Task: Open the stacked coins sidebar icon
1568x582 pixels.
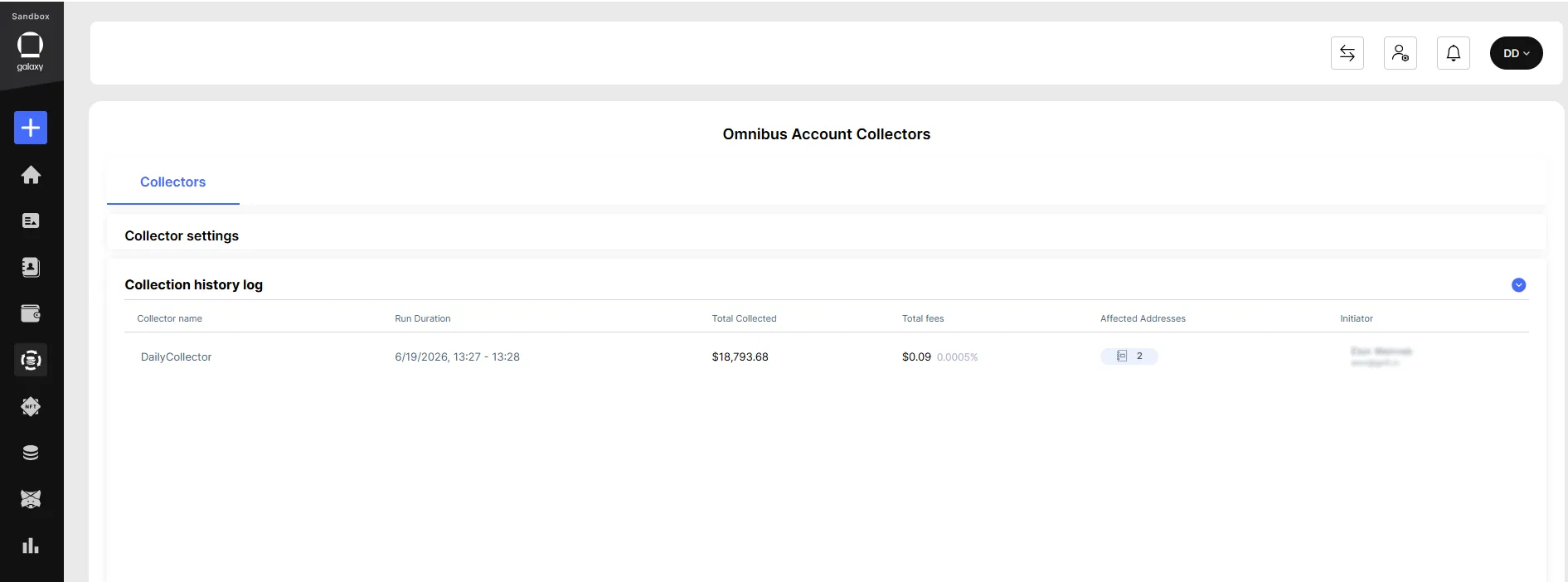Action: [x=31, y=453]
